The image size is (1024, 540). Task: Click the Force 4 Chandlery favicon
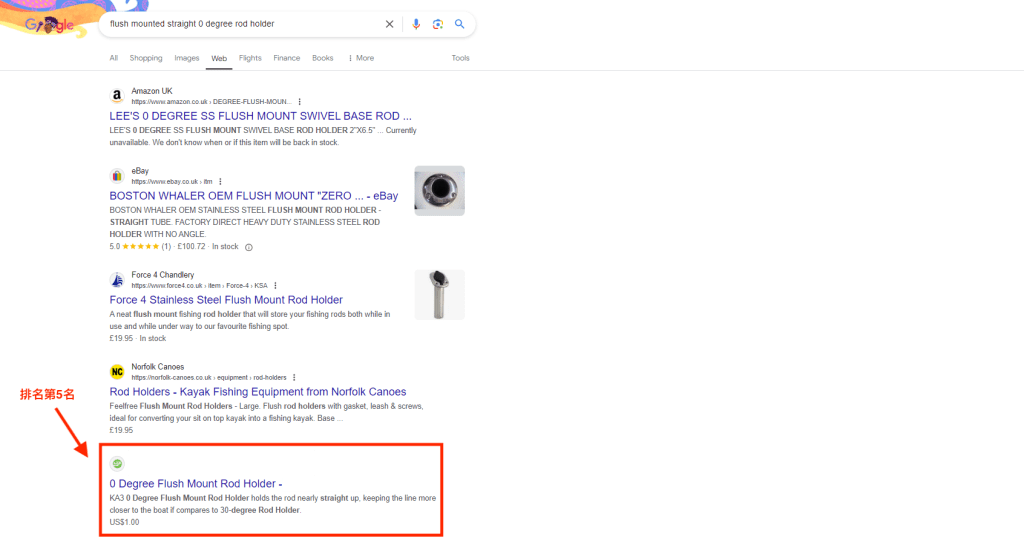pos(117,280)
